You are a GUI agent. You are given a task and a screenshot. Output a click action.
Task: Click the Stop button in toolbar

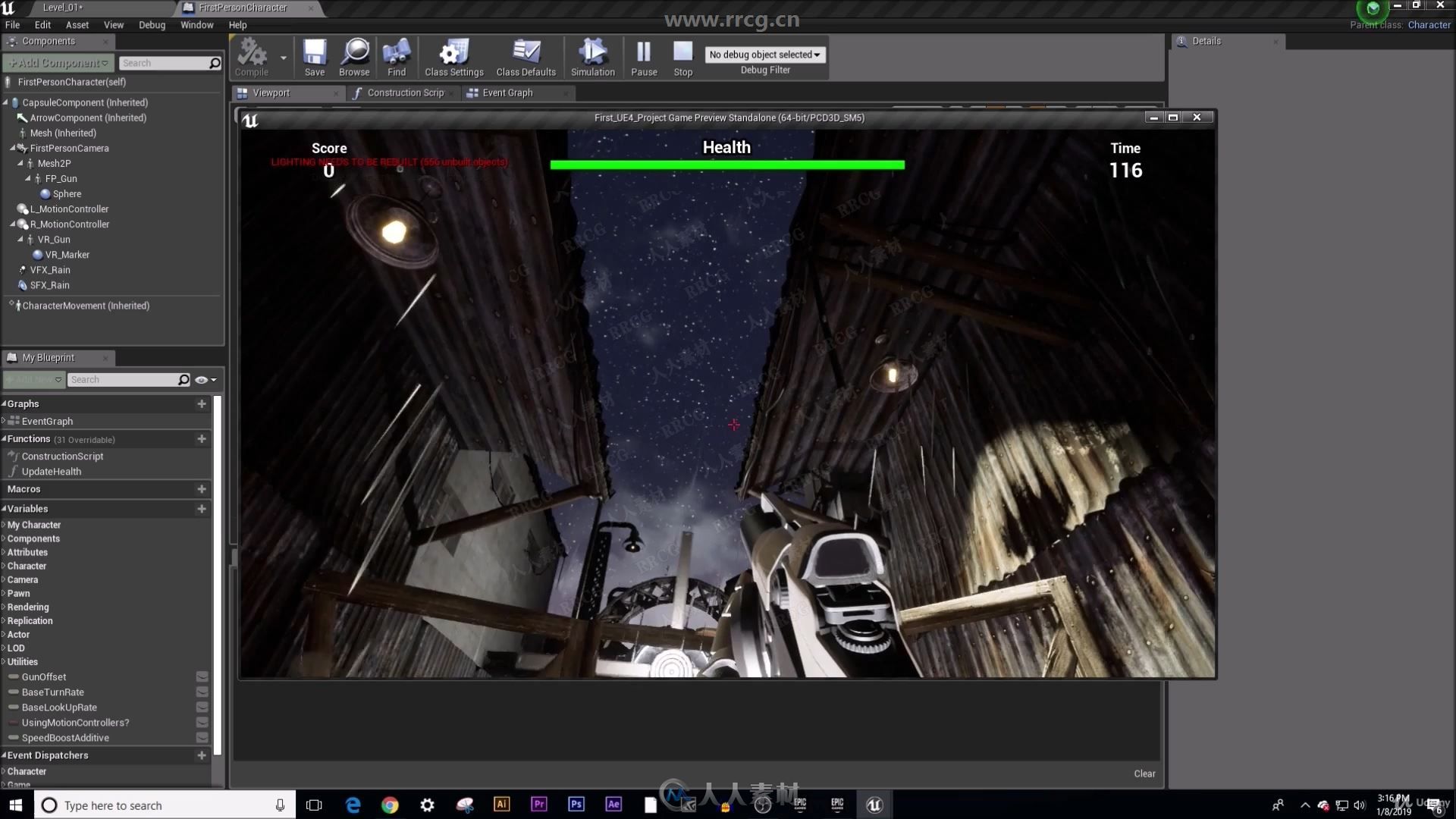683,58
